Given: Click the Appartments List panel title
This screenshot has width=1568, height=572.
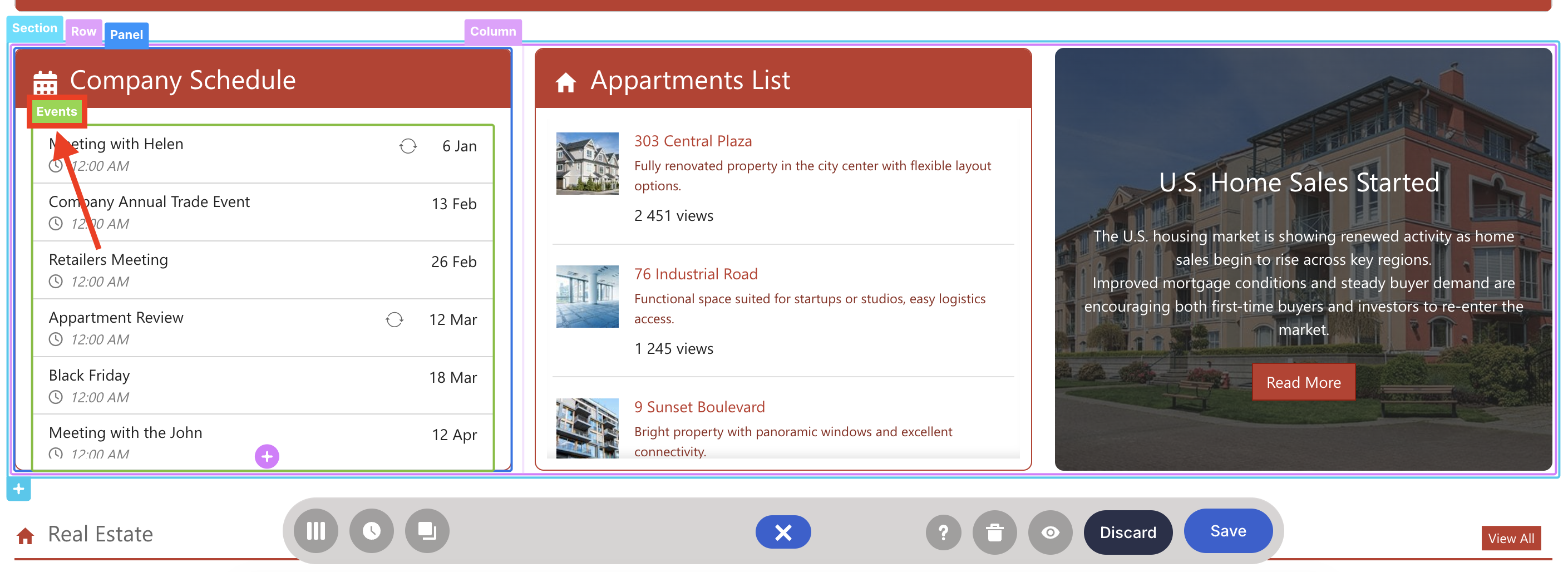Looking at the screenshot, I should tap(691, 80).
